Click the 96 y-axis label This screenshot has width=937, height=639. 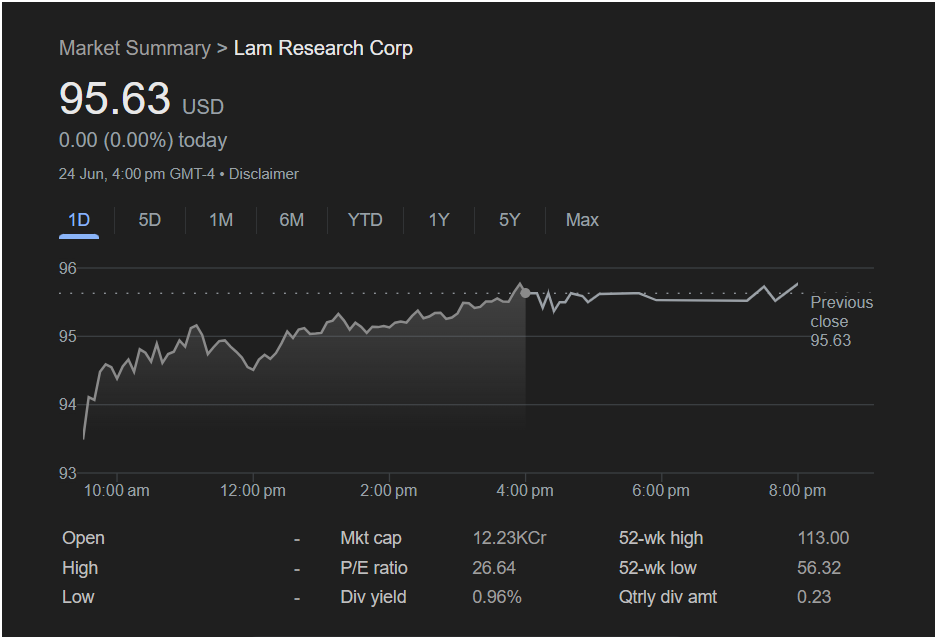tap(68, 268)
